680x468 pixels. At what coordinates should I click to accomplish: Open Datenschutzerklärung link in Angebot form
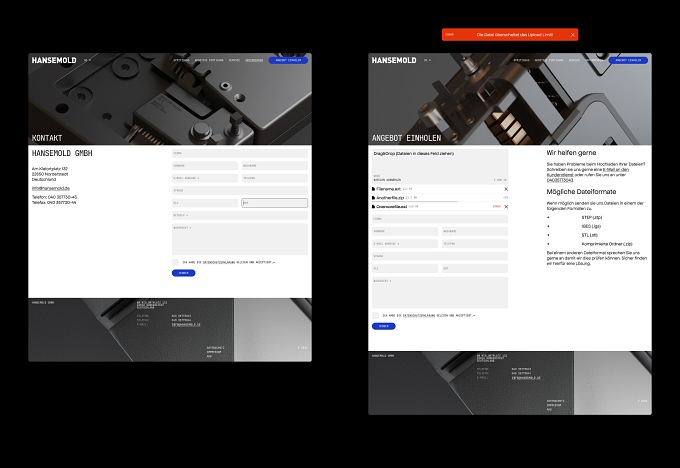[419, 316]
